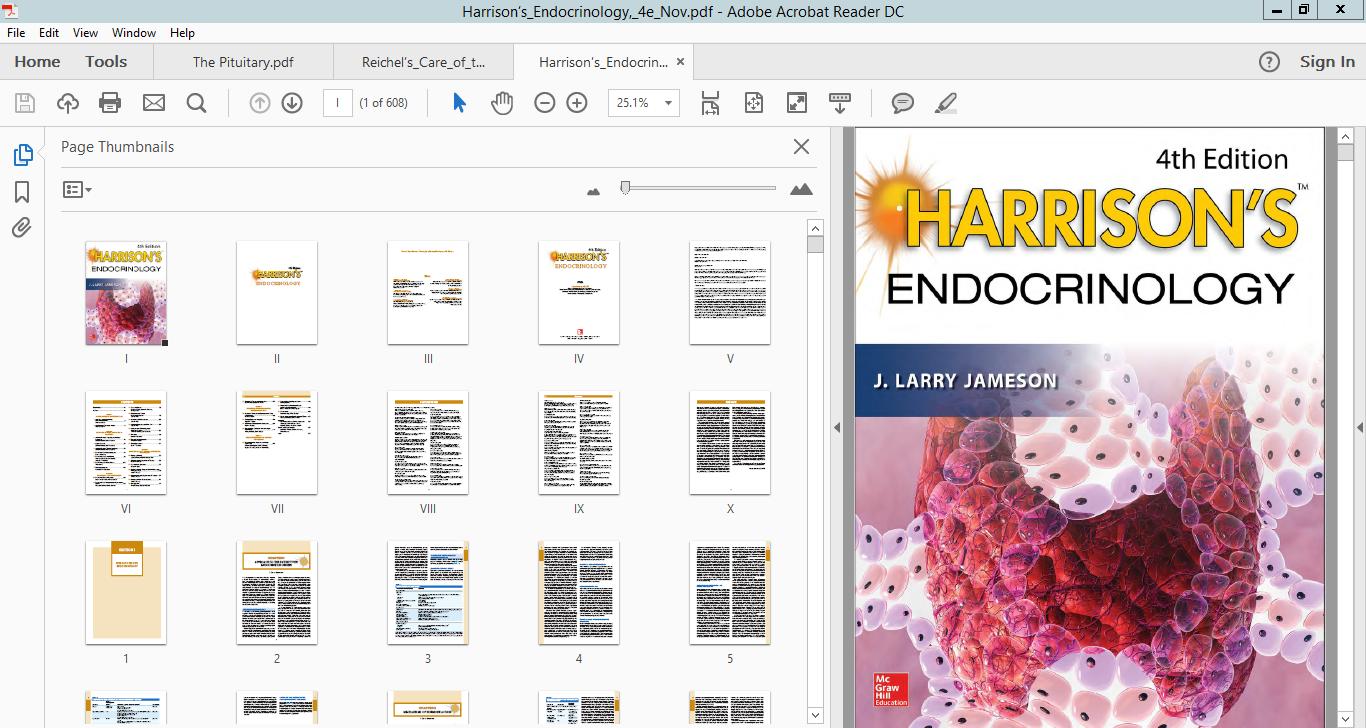Viewport: 1366px width, 728px height.
Task: Select page thumbnail VII
Action: click(x=277, y=443)
